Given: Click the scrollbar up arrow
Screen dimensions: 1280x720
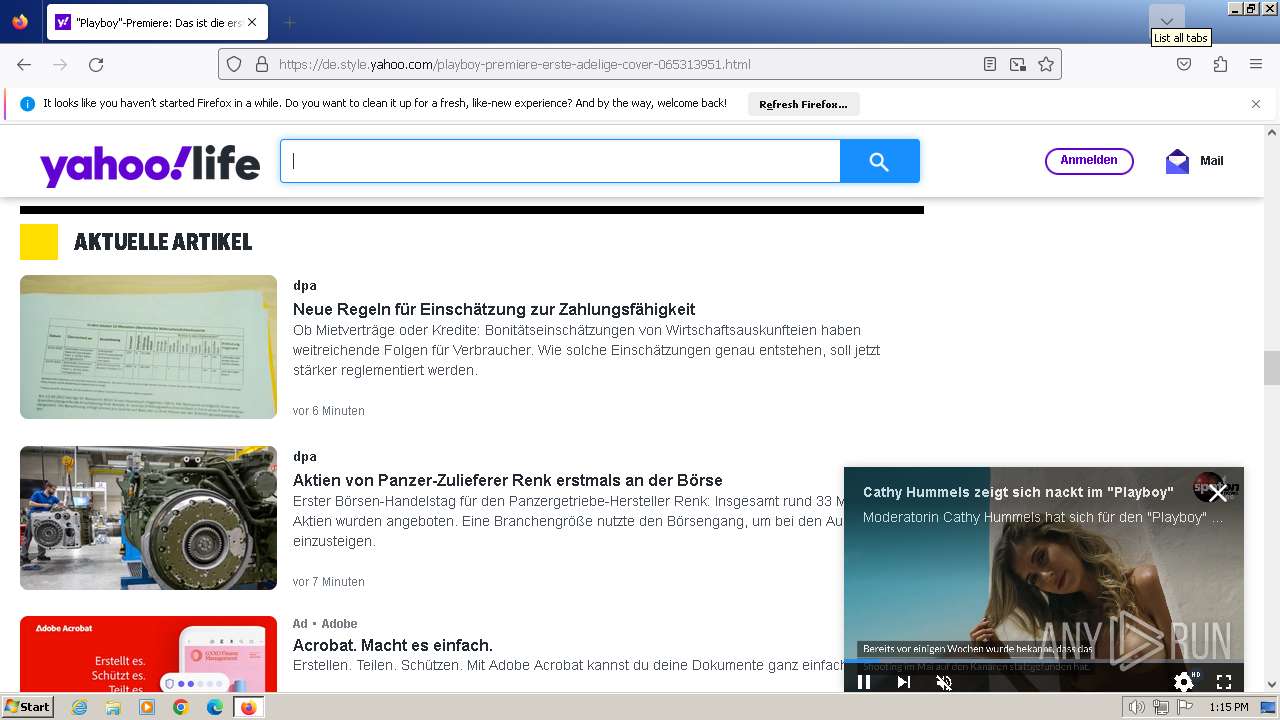Looking at the screenshot, I should 1272,132.
